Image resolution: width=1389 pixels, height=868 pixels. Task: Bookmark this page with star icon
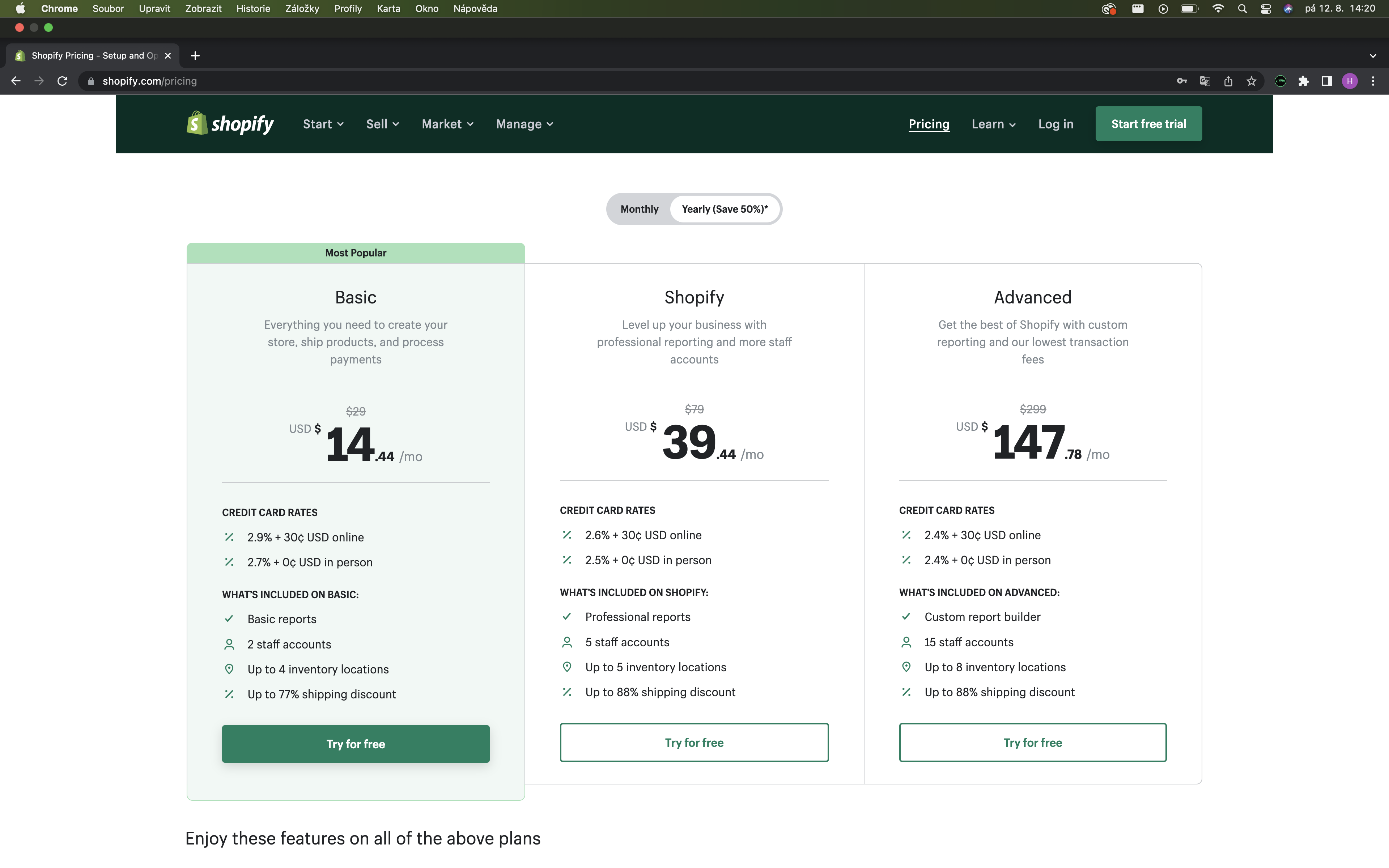tap(1251, 81)
